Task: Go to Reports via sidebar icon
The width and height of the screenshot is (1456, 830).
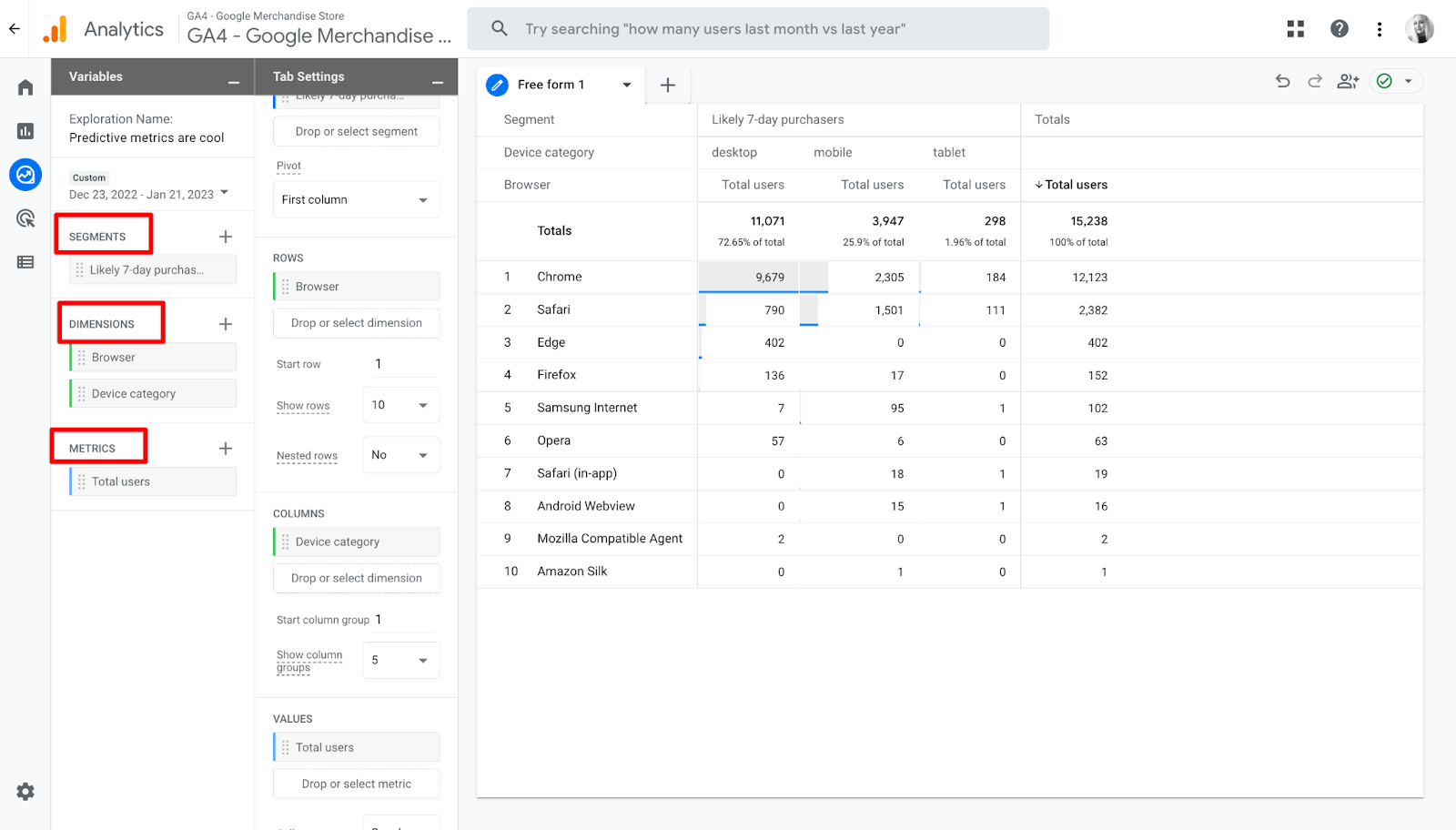Action: (25, 131)
